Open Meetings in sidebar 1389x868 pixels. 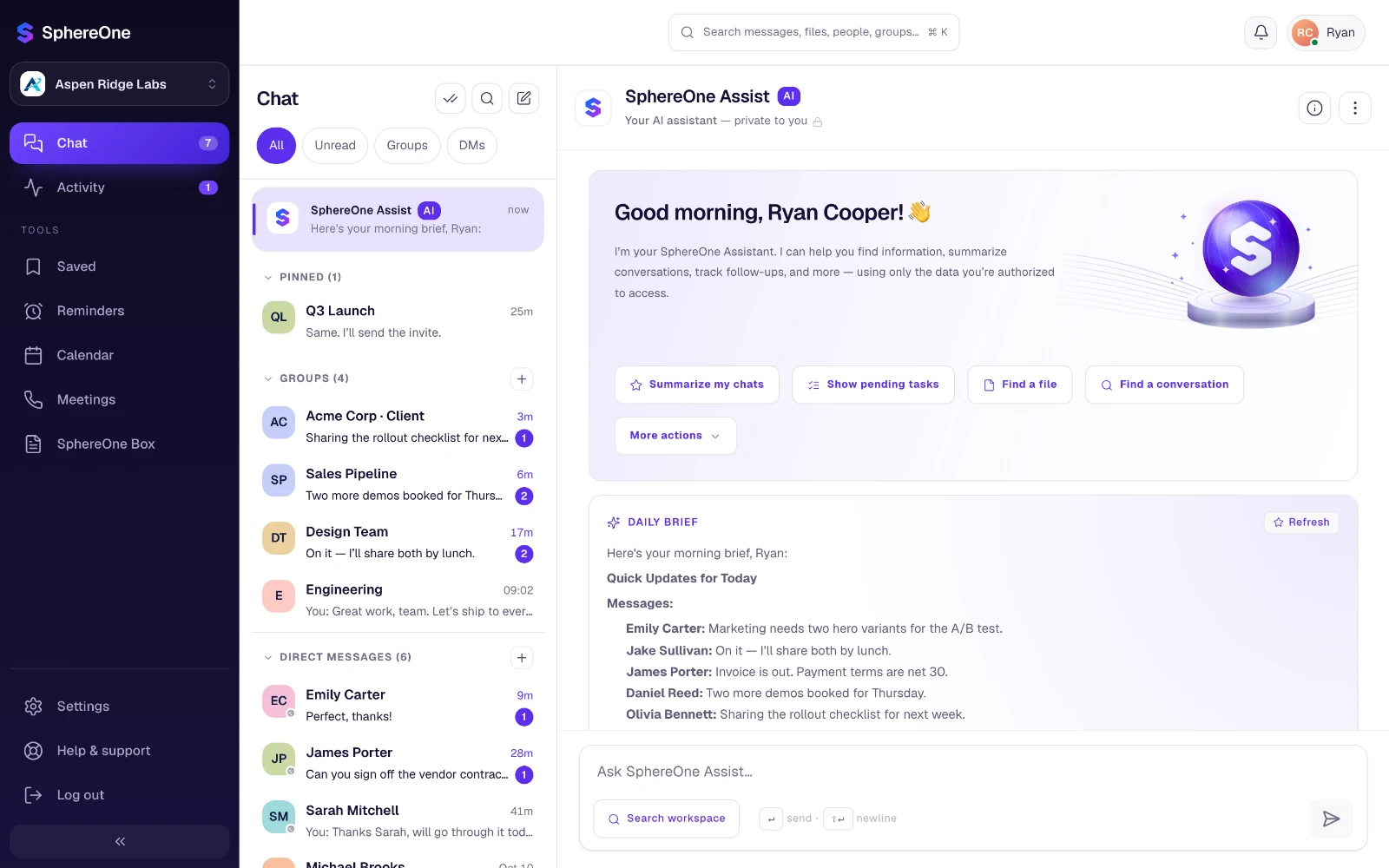click(120, 399)
